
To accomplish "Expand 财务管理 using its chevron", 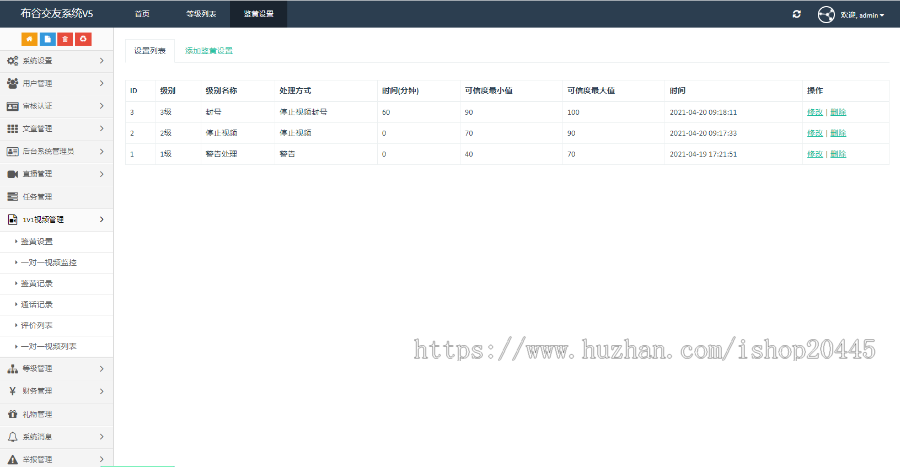I will point(102,391).
